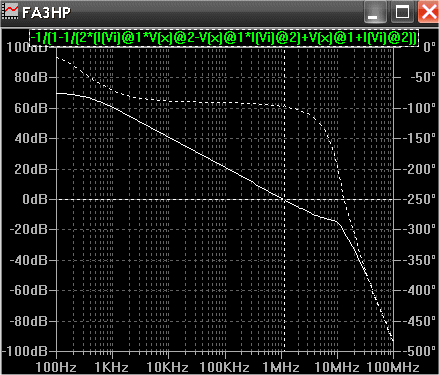Click the 0° phase axis label
The width and height of the screenshot is (439, 375).
point(430,47)
